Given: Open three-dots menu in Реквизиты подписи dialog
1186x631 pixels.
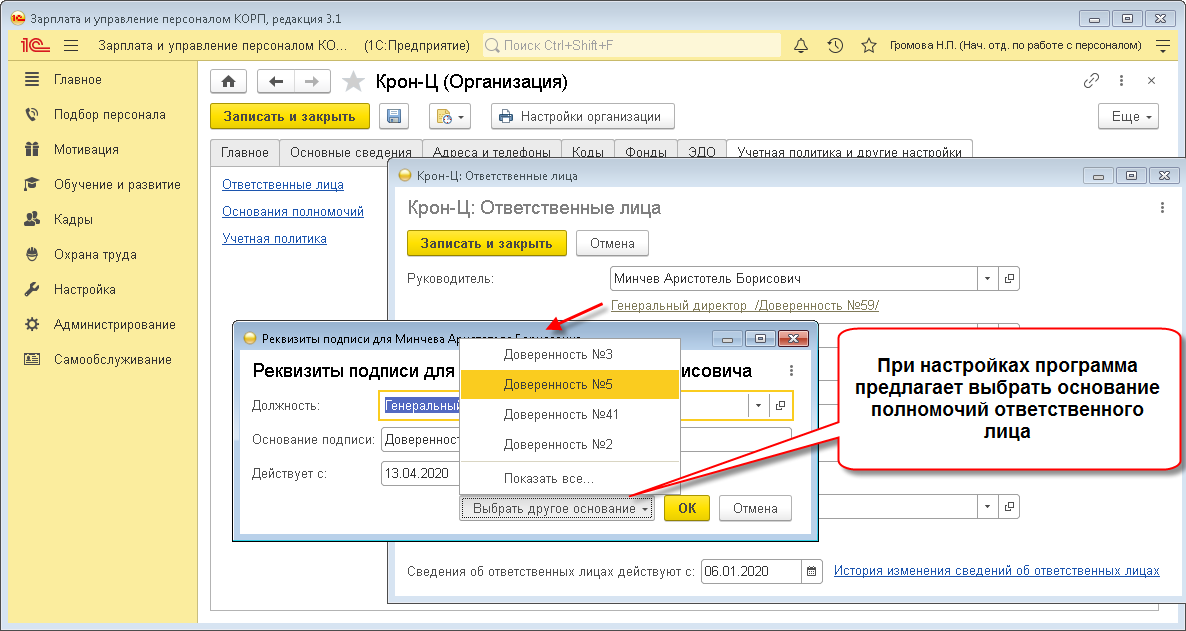Looking at the screenshot, I should pyautogui.click(x=791, y=371).
